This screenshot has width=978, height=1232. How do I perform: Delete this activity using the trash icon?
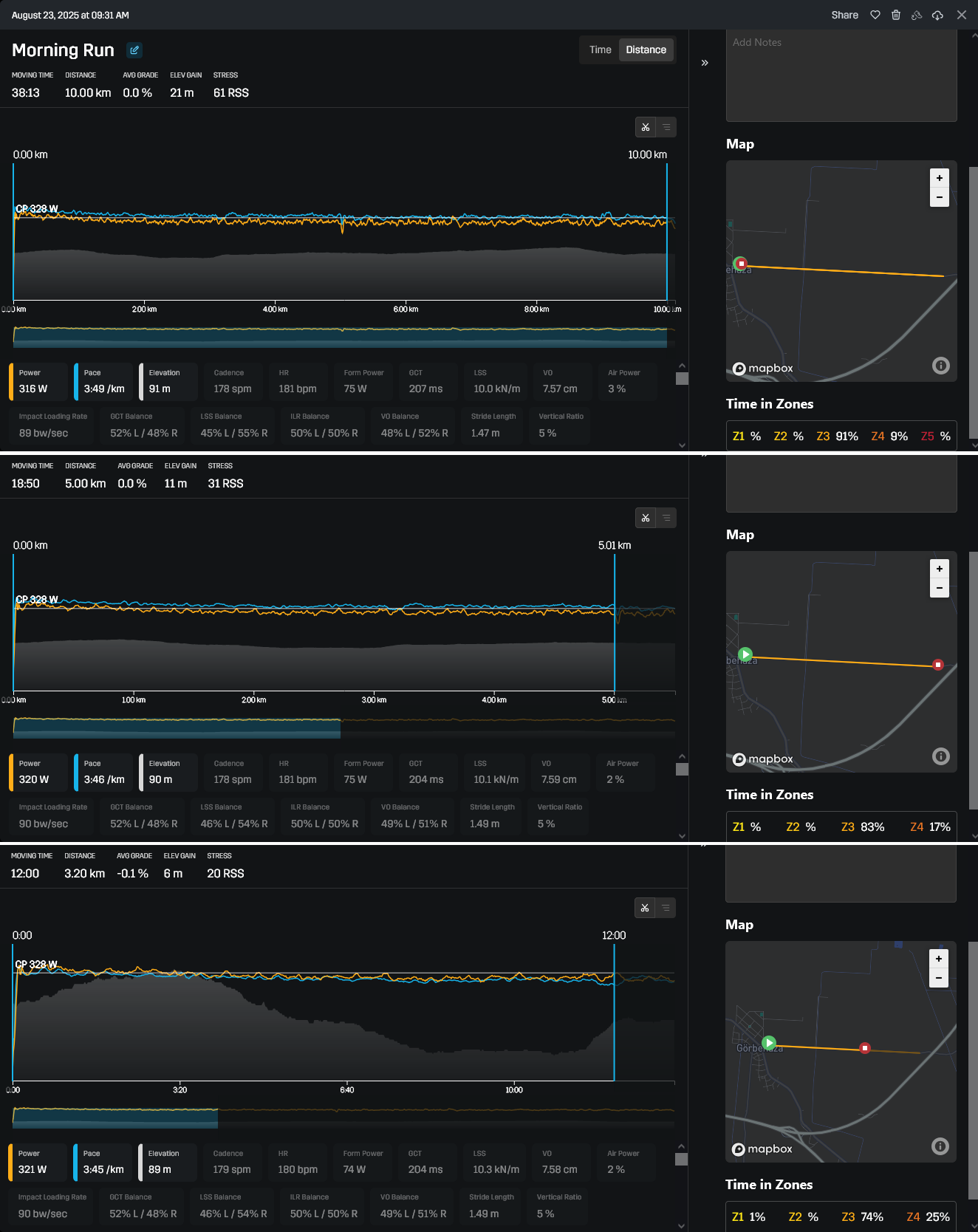[896, 15]
